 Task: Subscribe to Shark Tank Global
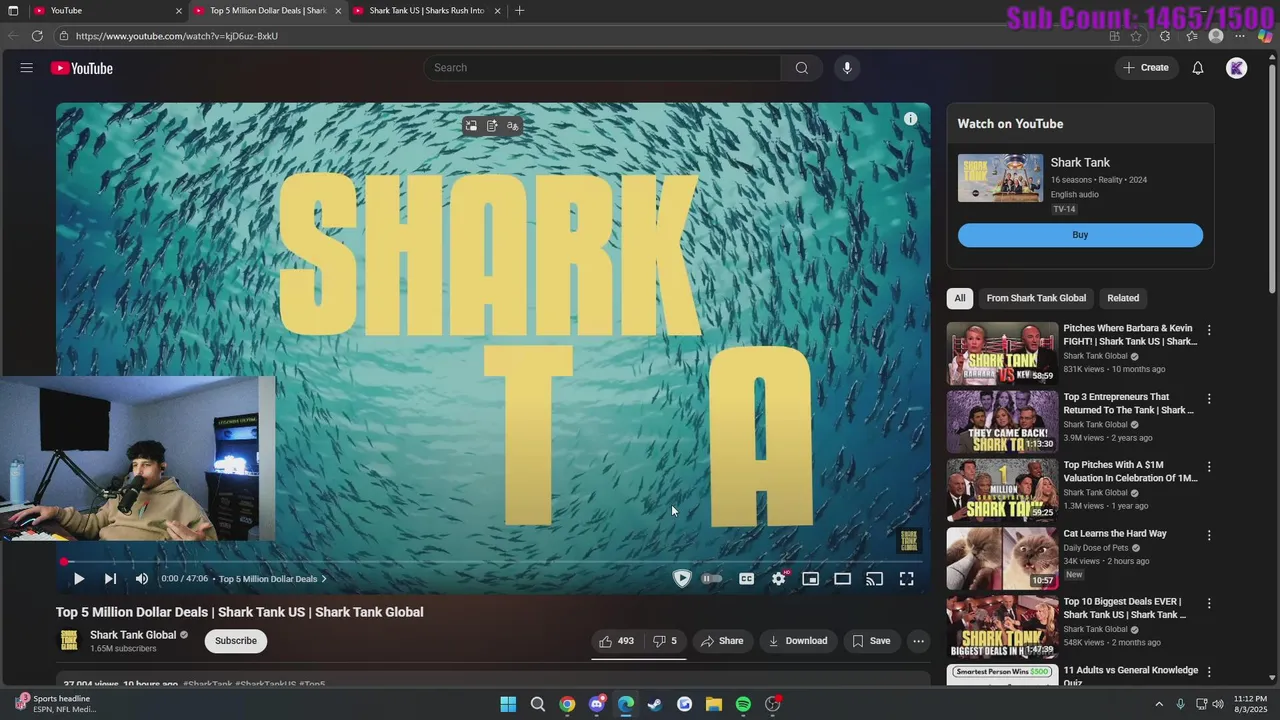point(236,641)
